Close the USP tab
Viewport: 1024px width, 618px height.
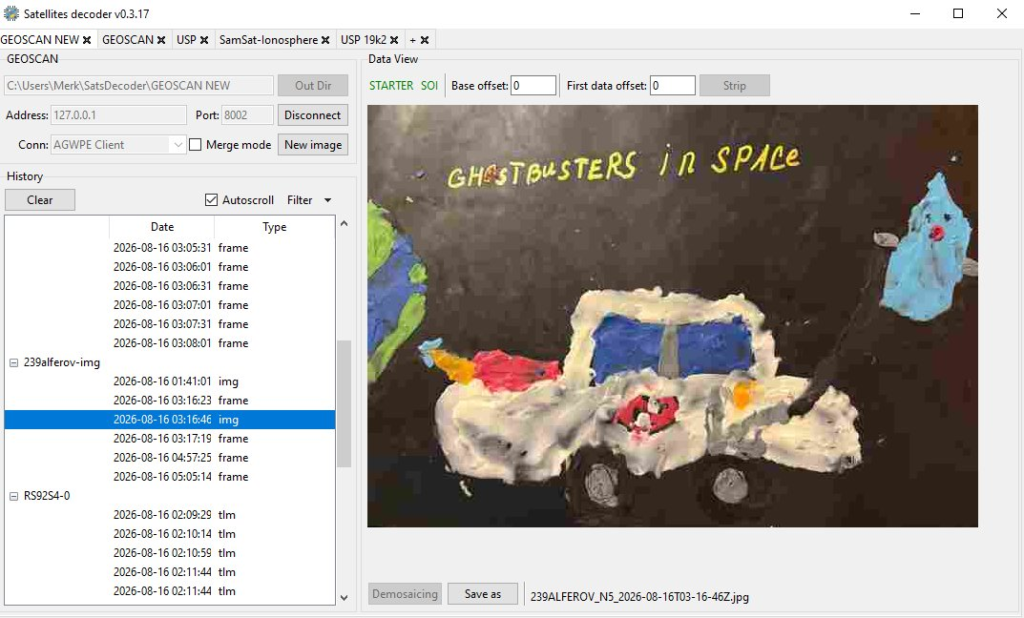204,40
